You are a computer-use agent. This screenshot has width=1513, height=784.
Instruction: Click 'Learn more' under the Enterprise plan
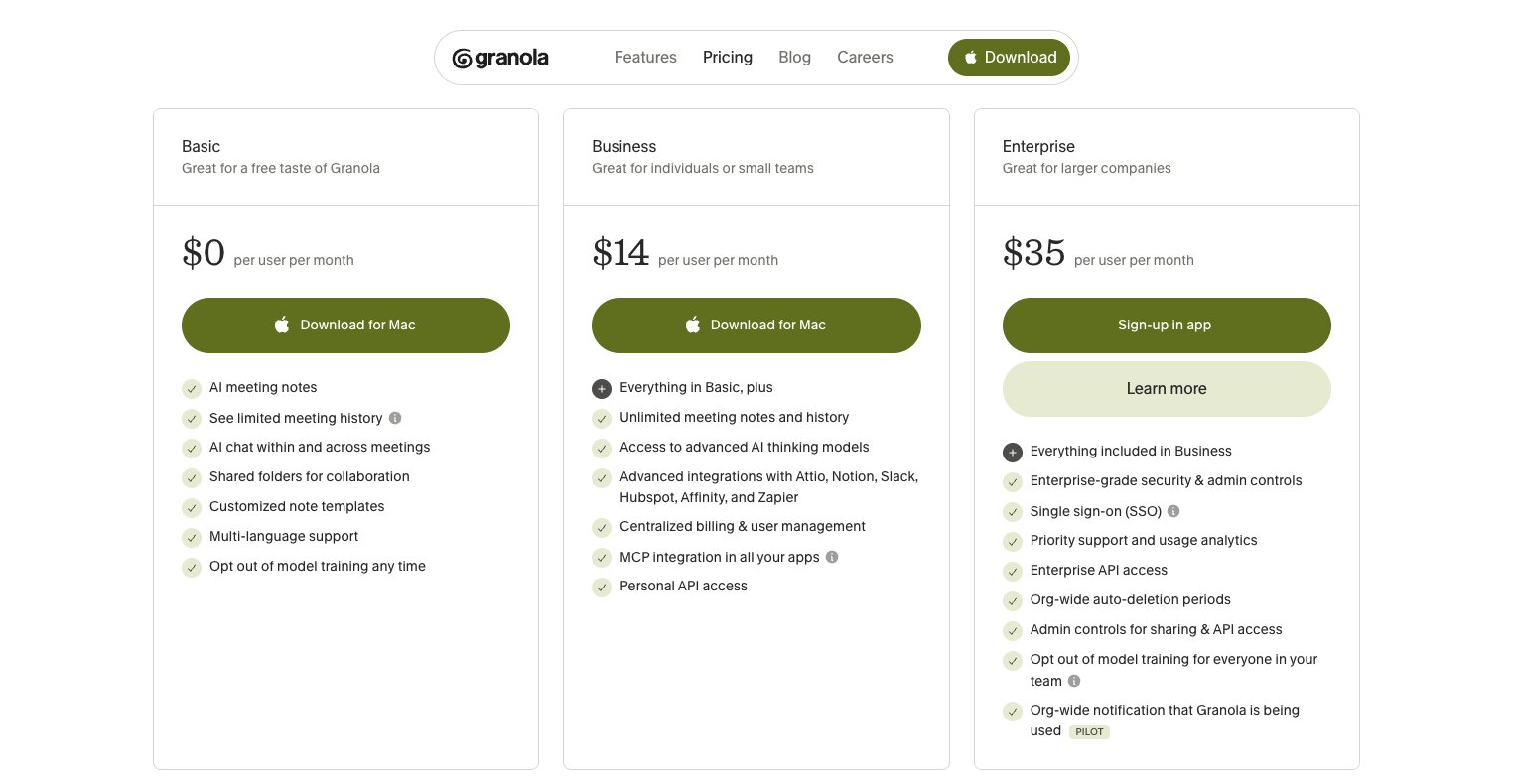(x=1167, y=388)
